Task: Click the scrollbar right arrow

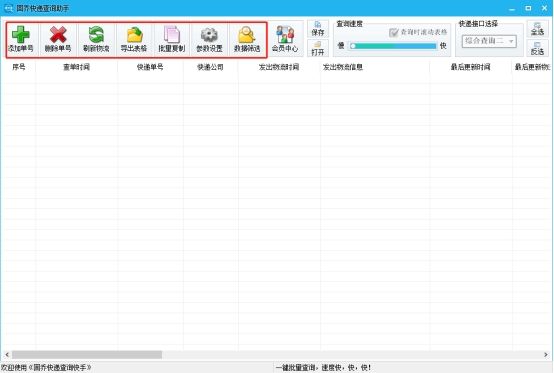Action: coord(546,354)
